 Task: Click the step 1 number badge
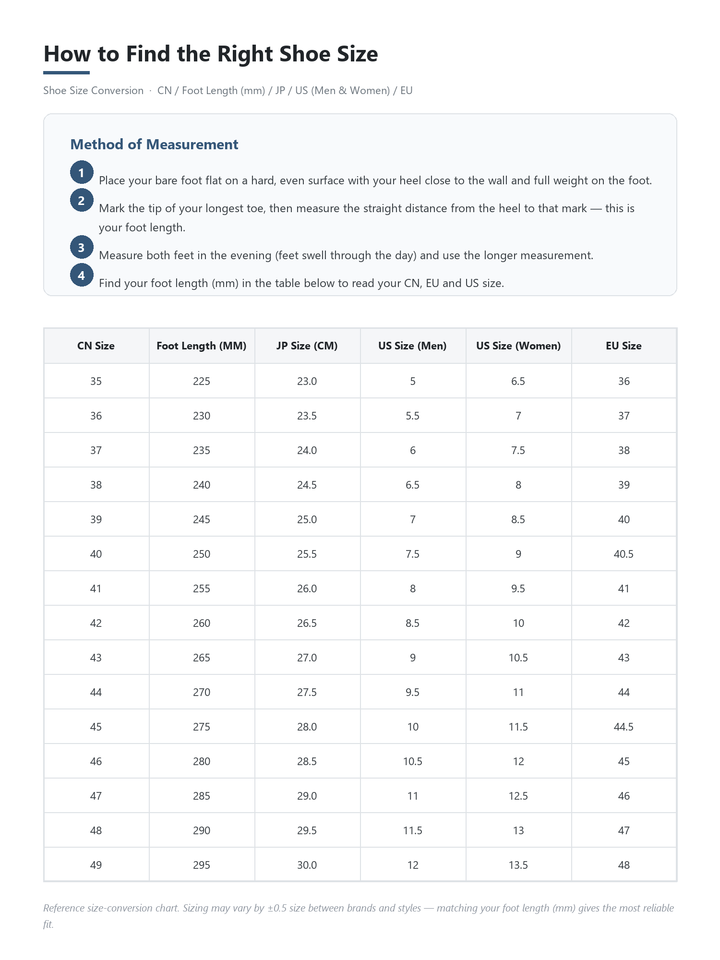tap(81, 173)
